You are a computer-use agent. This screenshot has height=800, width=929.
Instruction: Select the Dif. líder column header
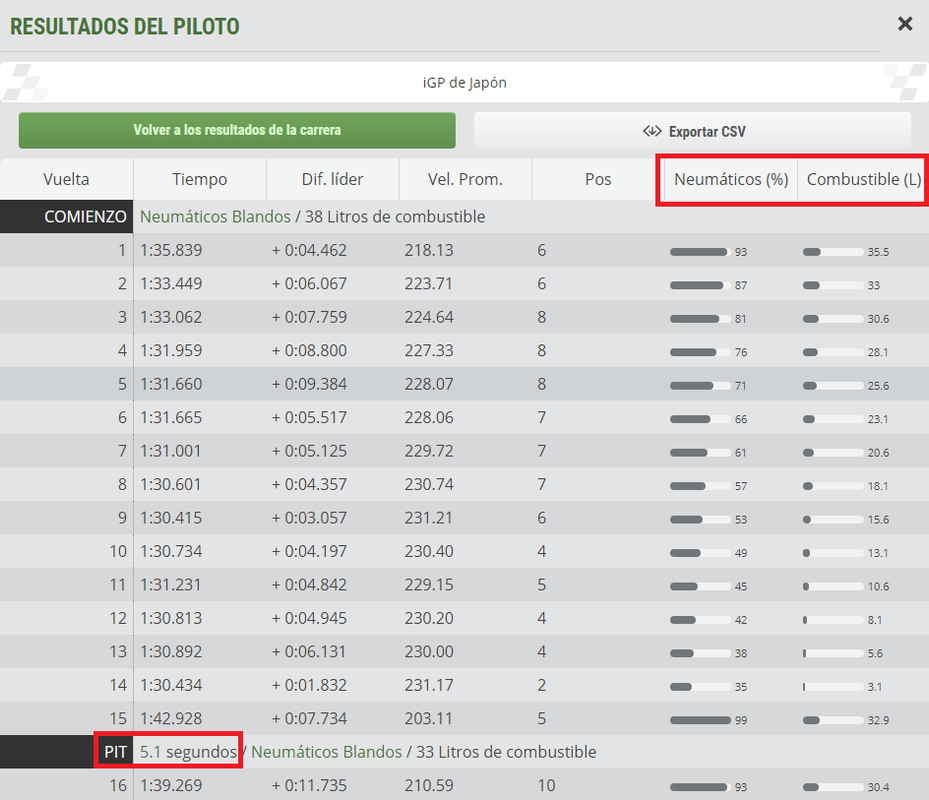click(332, 179)
